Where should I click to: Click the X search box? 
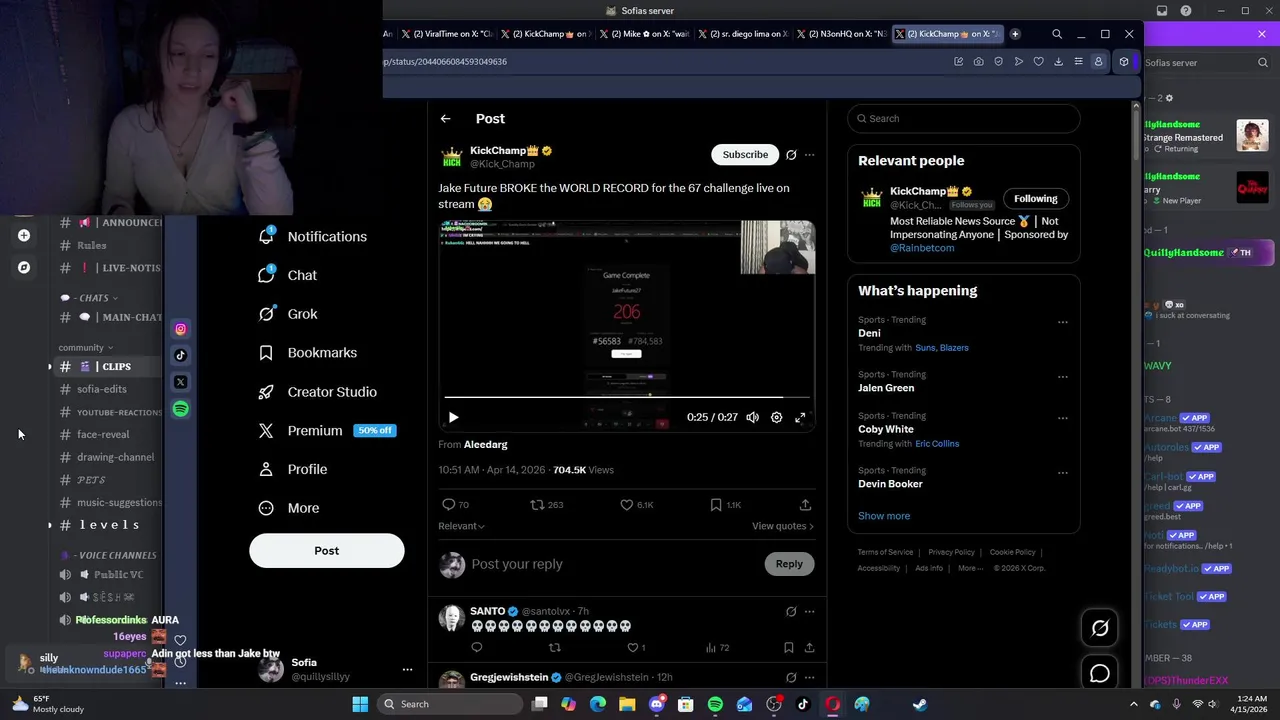coord(964,118)
